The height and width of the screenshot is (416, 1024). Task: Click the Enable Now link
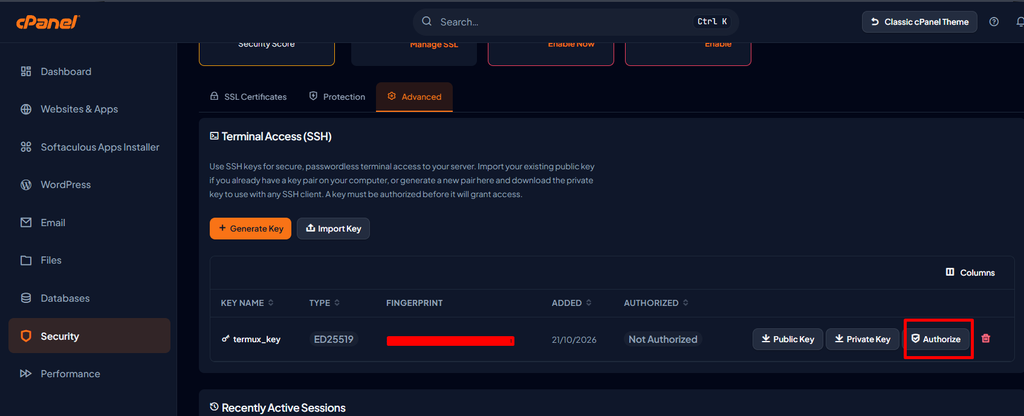click(571, 44)
